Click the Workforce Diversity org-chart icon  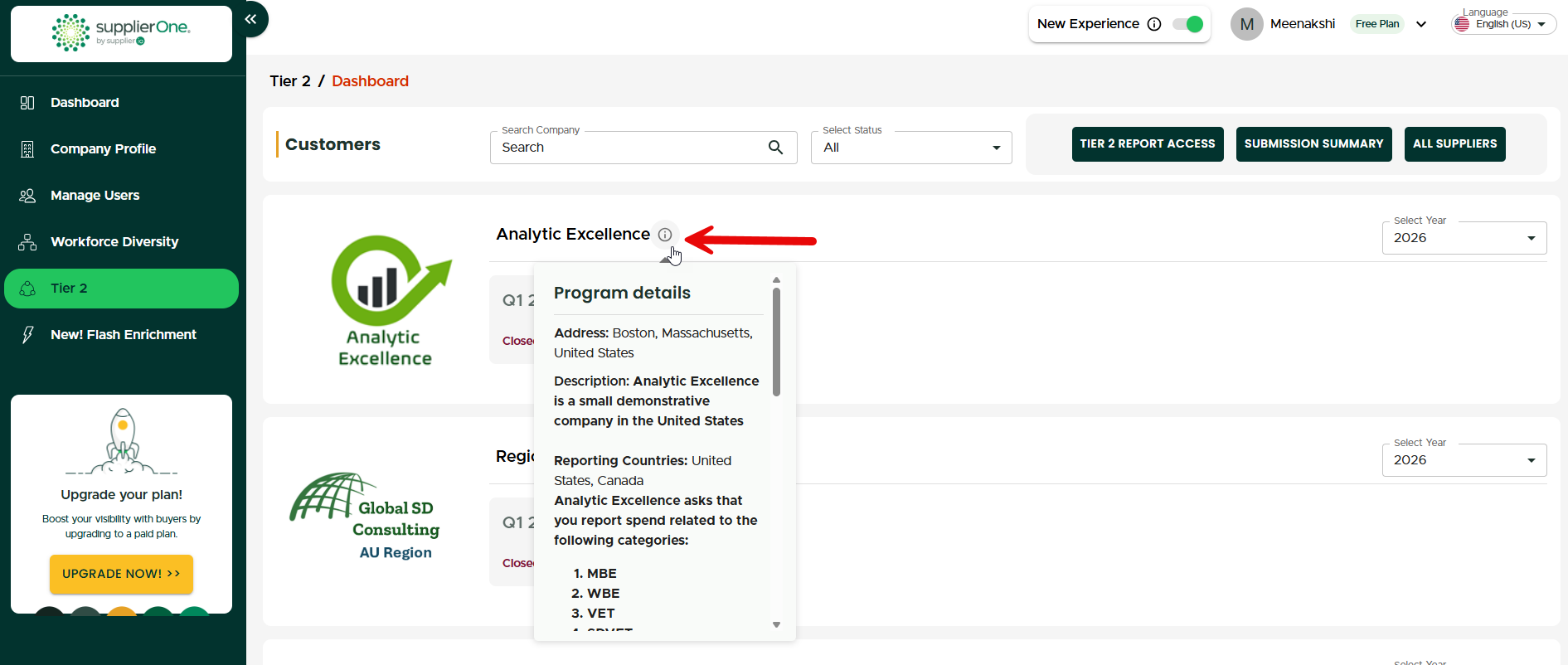click(27, 242)
